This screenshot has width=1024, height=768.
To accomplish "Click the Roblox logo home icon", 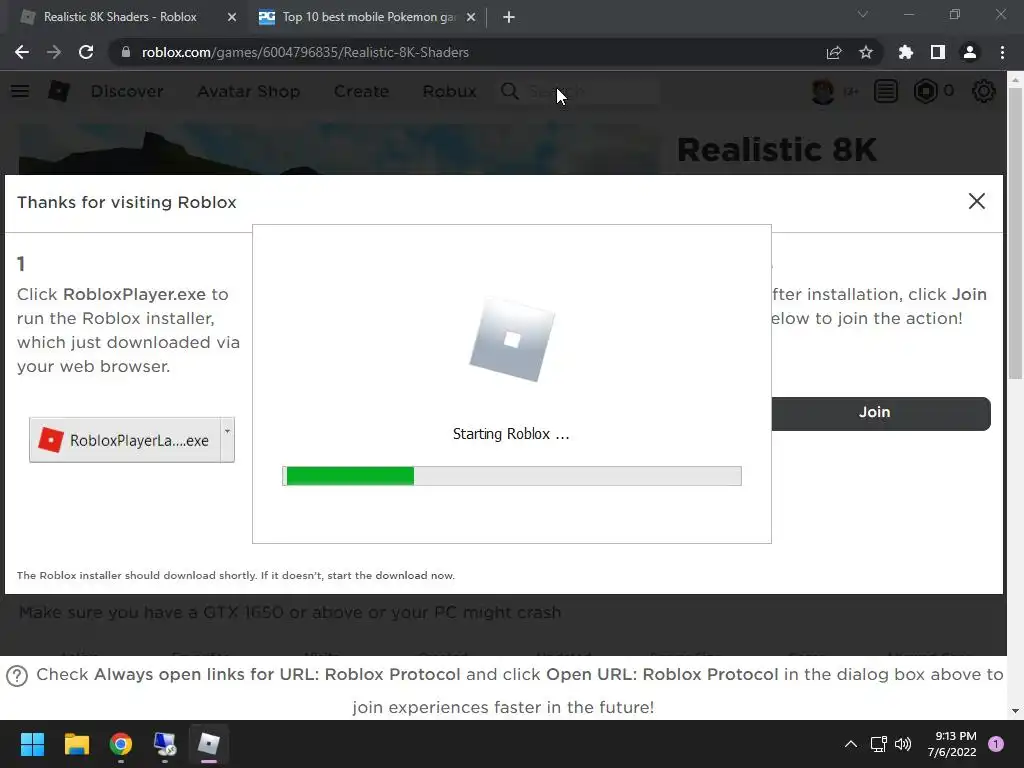I will [x=59, y=91].
